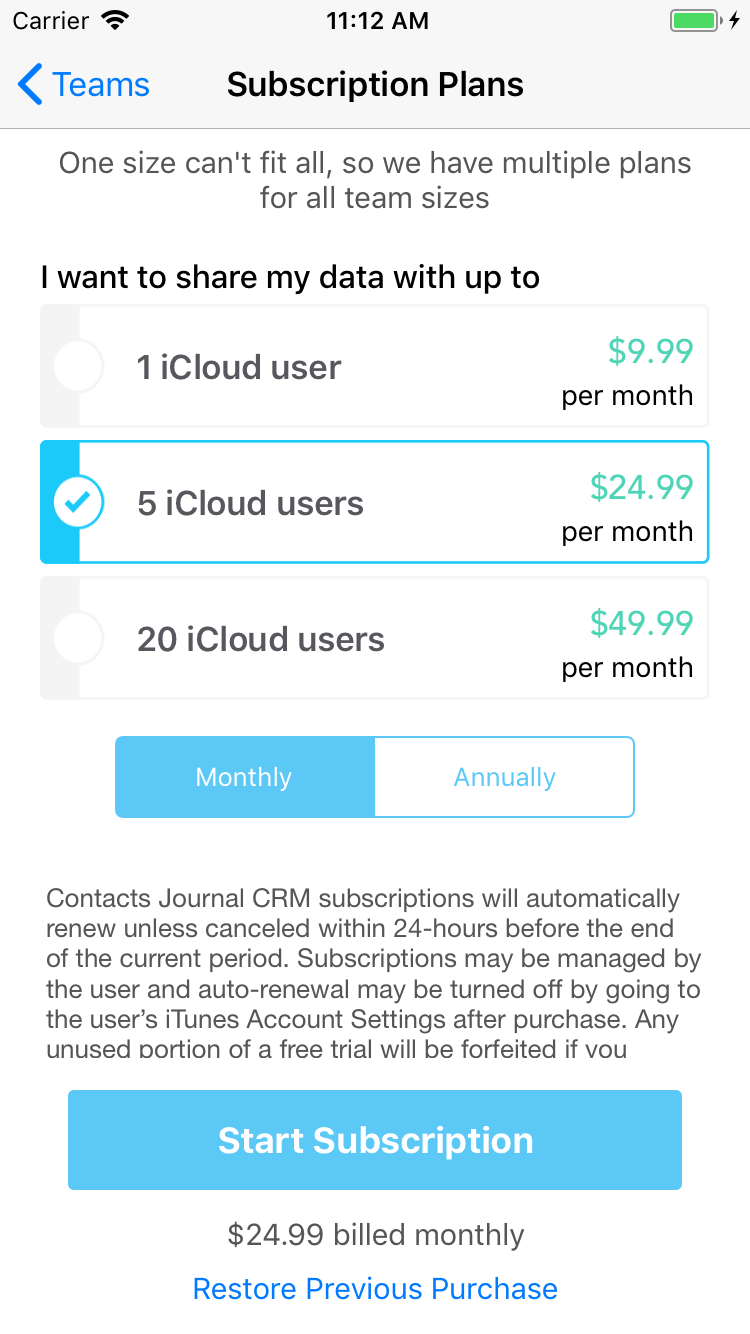Tap the Subscription Plans title
750x1334 pixels.
[375, 85]
